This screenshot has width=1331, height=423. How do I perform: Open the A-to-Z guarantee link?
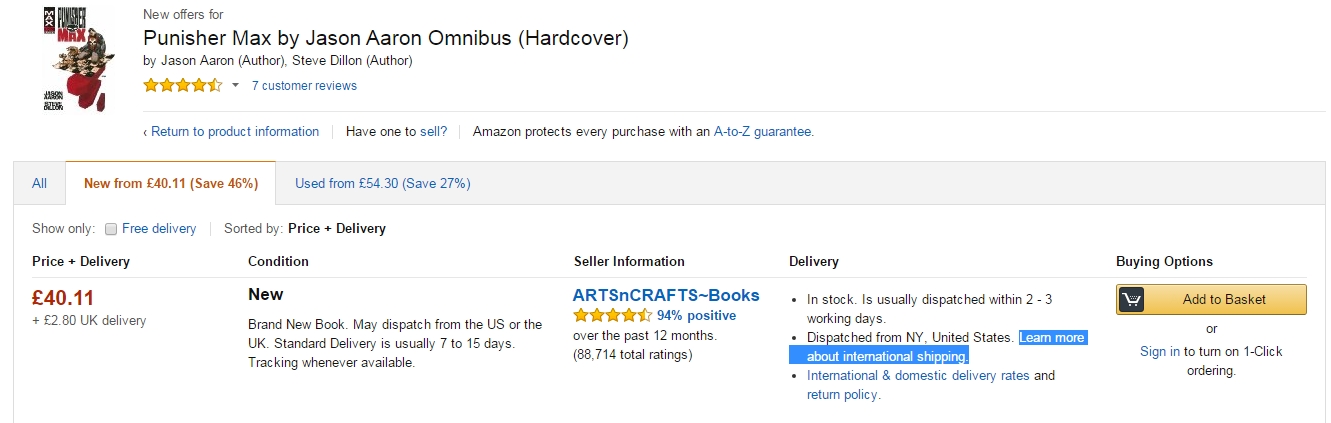tap(763, 131)
